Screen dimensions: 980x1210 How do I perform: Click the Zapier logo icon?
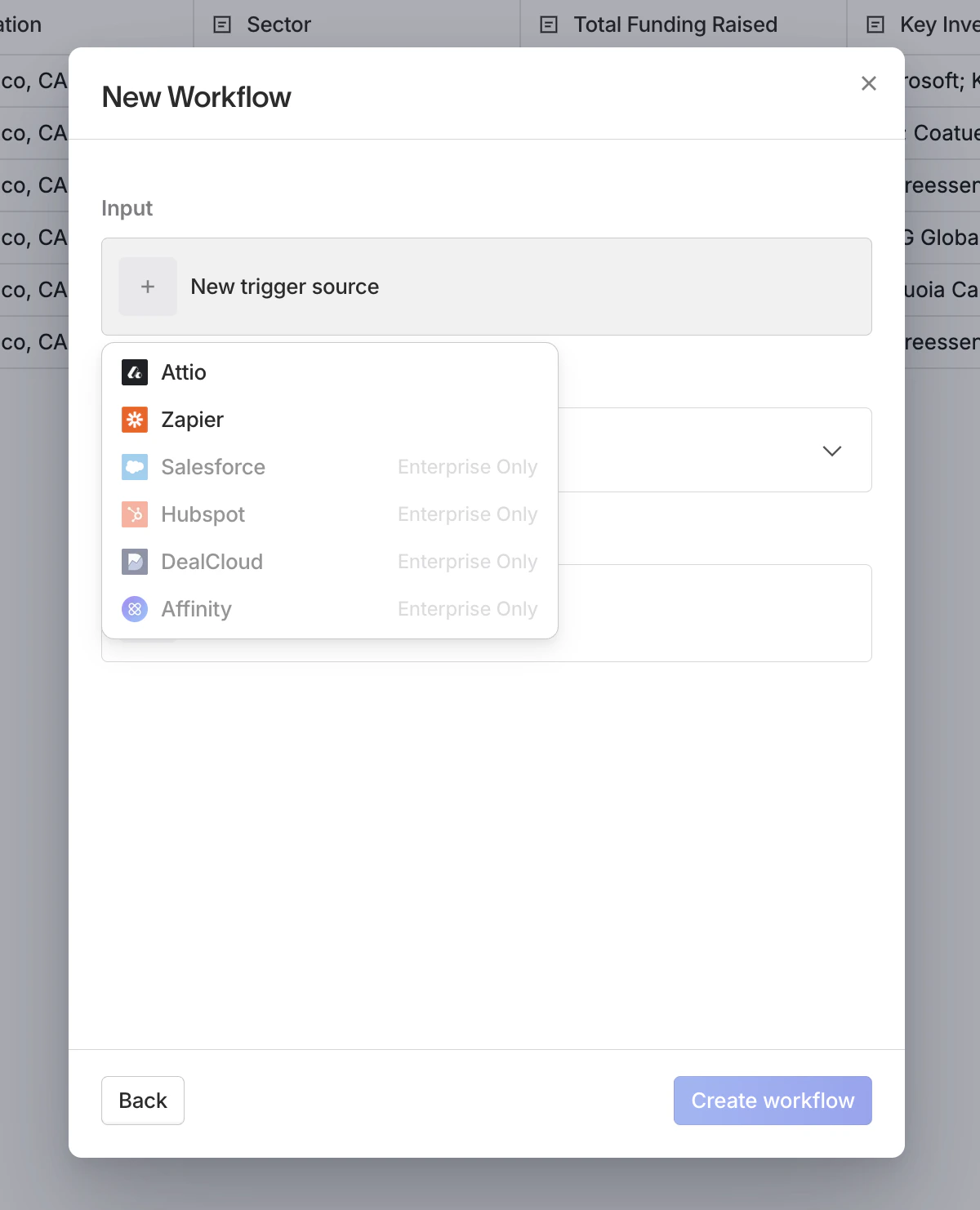pos(135,420)
